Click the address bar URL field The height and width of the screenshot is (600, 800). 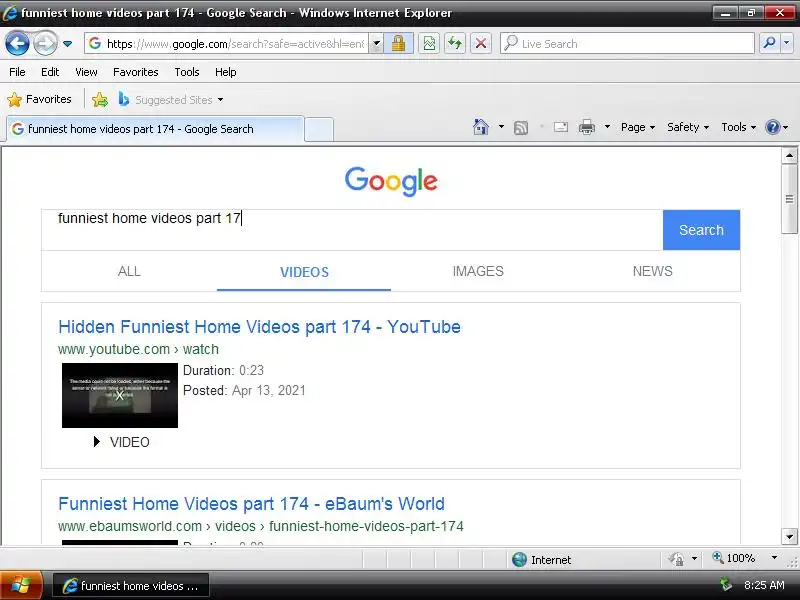tap(227, 44)
